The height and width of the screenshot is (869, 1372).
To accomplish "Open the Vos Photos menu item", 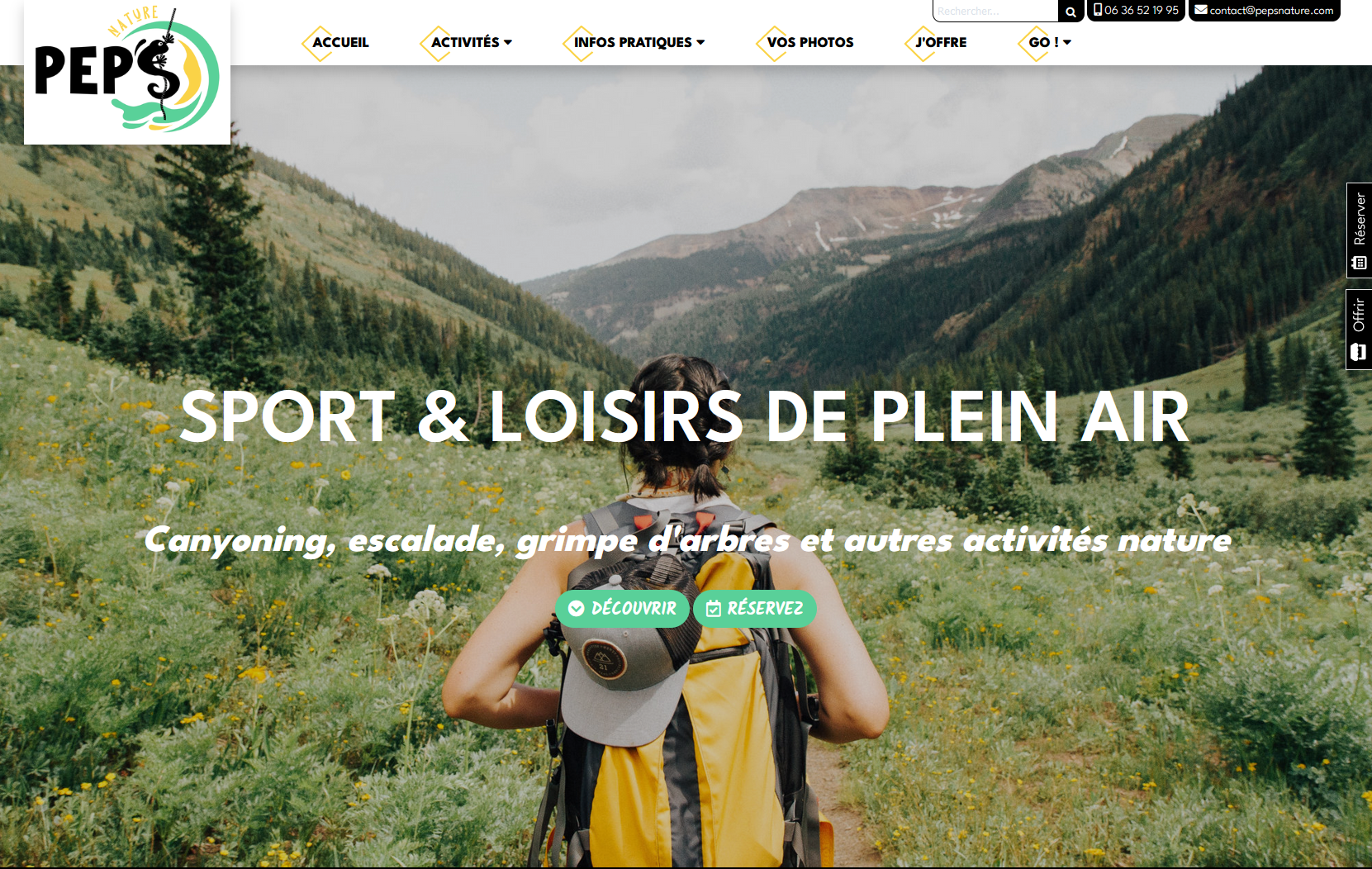I will tap(809, 42).
